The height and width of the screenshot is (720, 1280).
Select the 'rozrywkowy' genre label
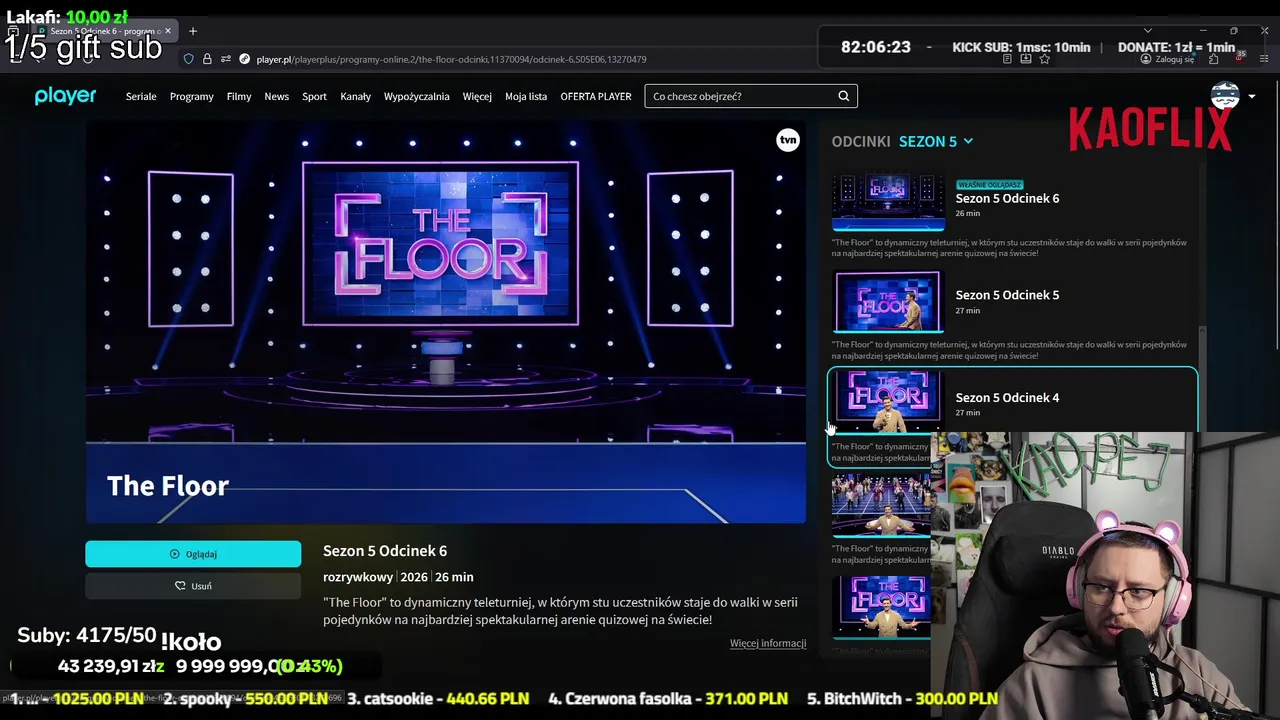pyautogui.click(x=358, y=577)
